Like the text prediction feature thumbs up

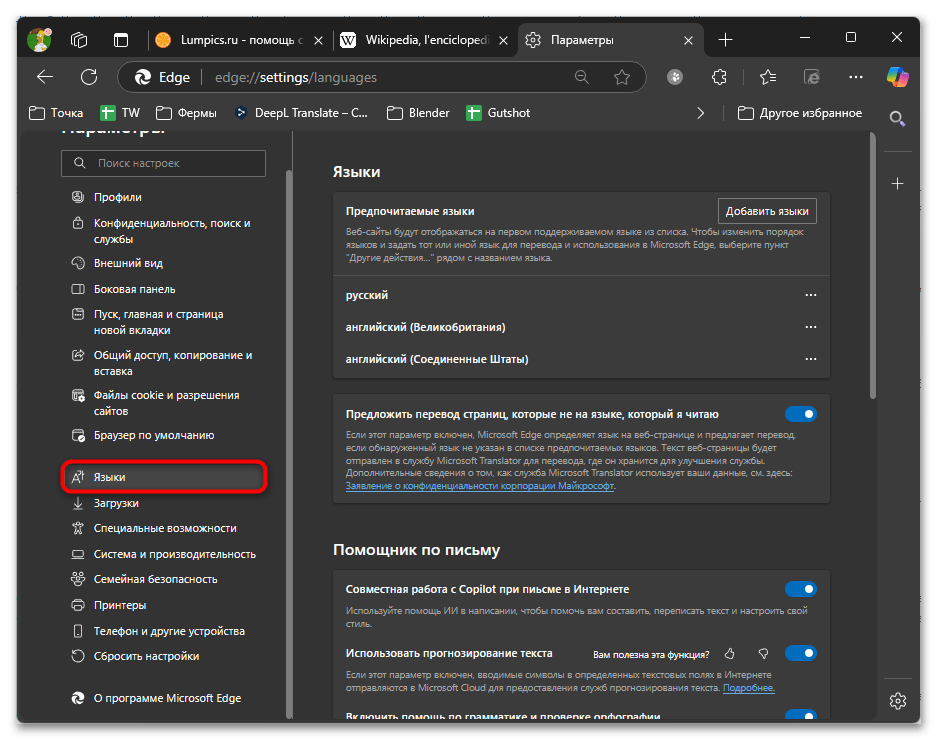tap(730, 654)
